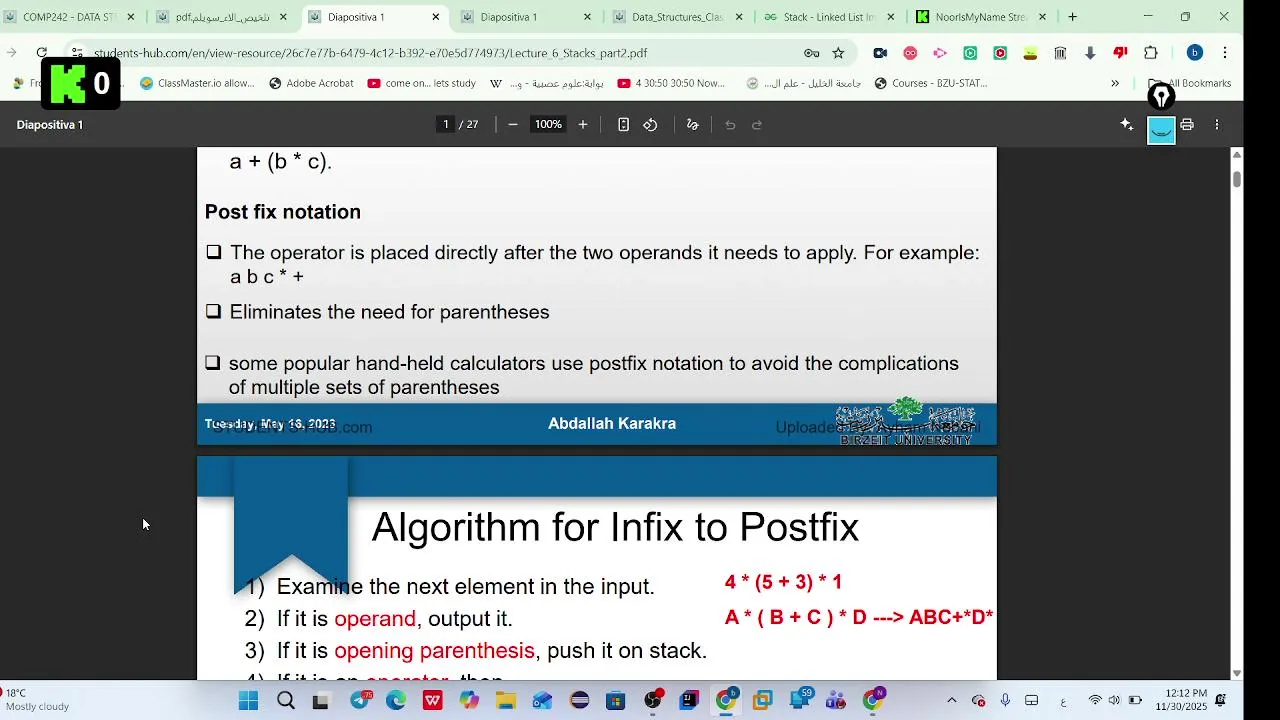
Task: Click the PDF page number field
Action: 445,124
